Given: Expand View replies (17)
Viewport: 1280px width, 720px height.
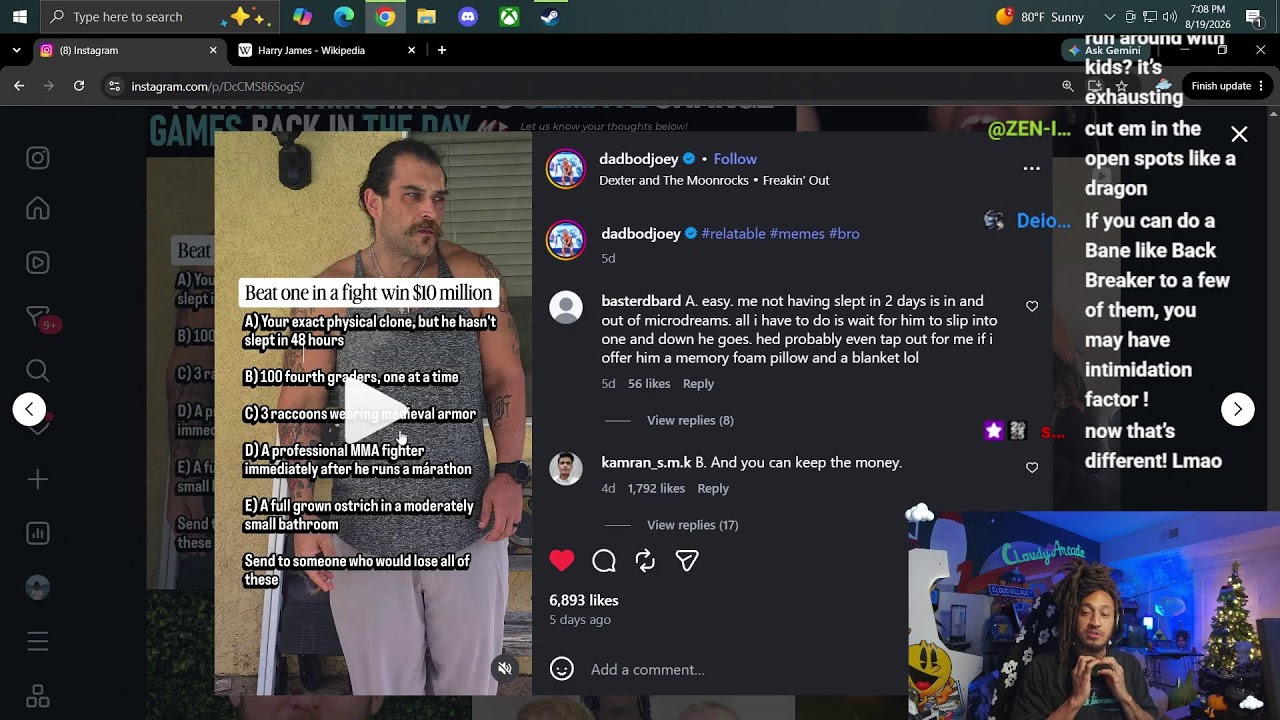Looking at the screenshot, I should tap(692, 525).
